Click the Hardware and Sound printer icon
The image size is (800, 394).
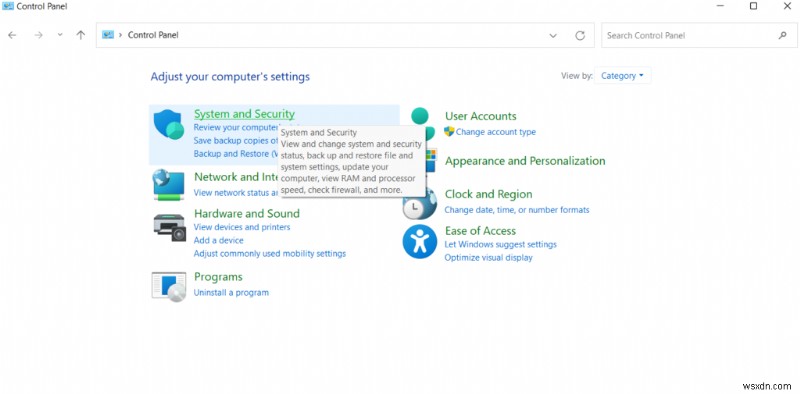coord(169,228)
